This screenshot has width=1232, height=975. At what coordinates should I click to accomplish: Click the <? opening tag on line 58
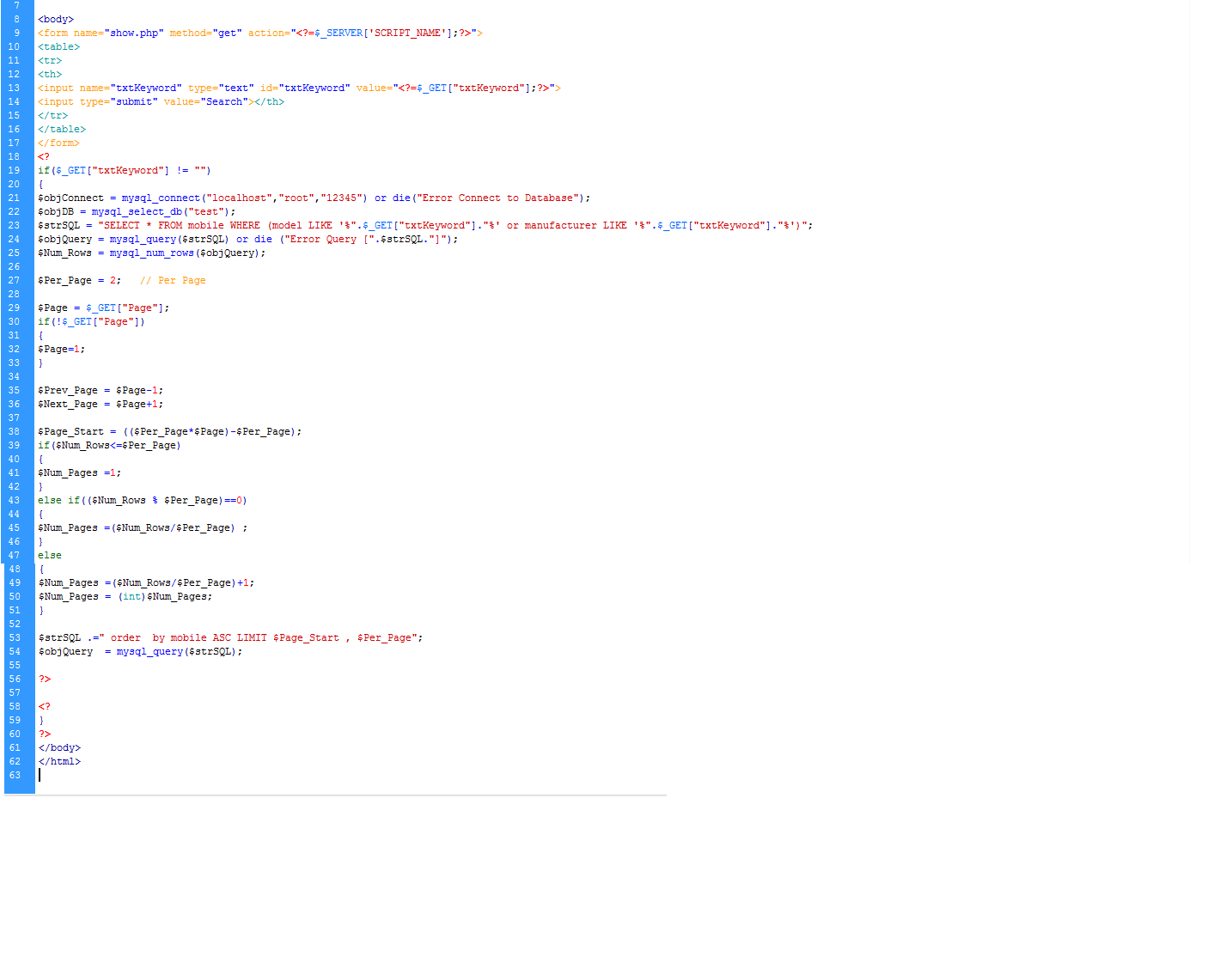[x=45, y=706]
